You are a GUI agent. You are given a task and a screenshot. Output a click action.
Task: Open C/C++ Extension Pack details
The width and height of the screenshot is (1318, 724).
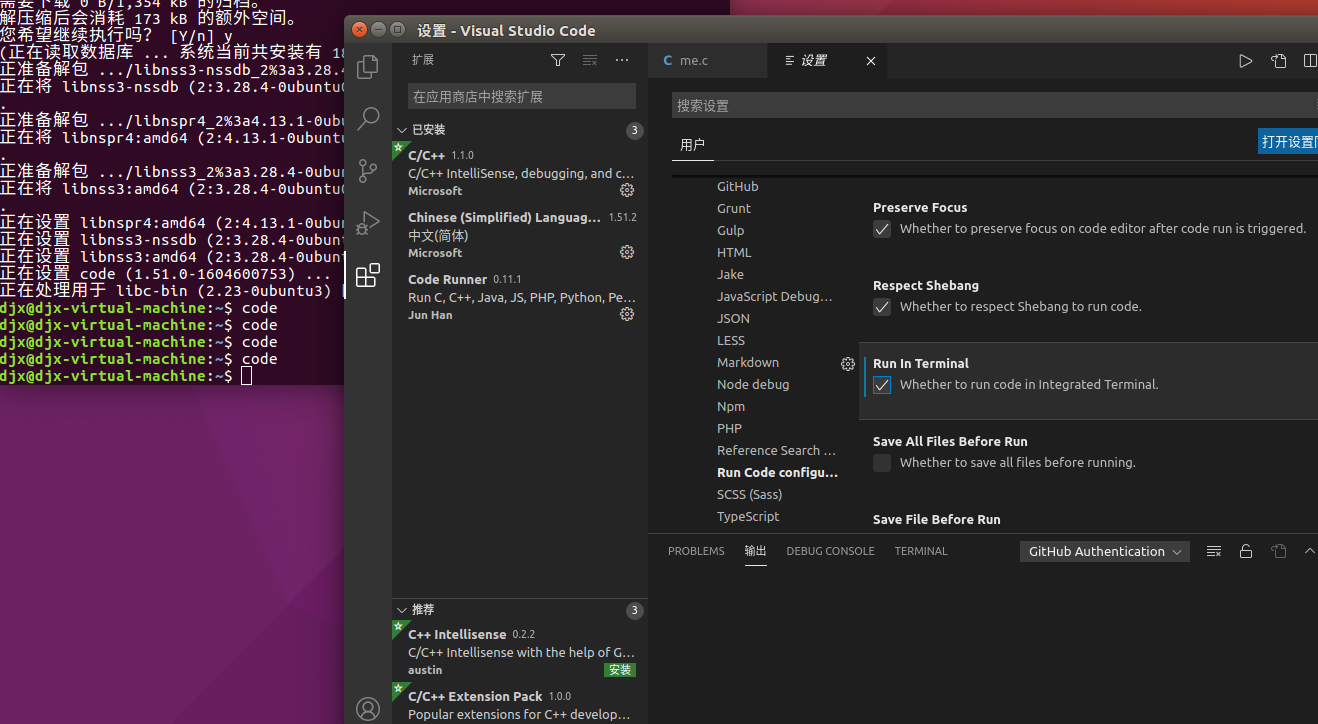tap(520, 704)
